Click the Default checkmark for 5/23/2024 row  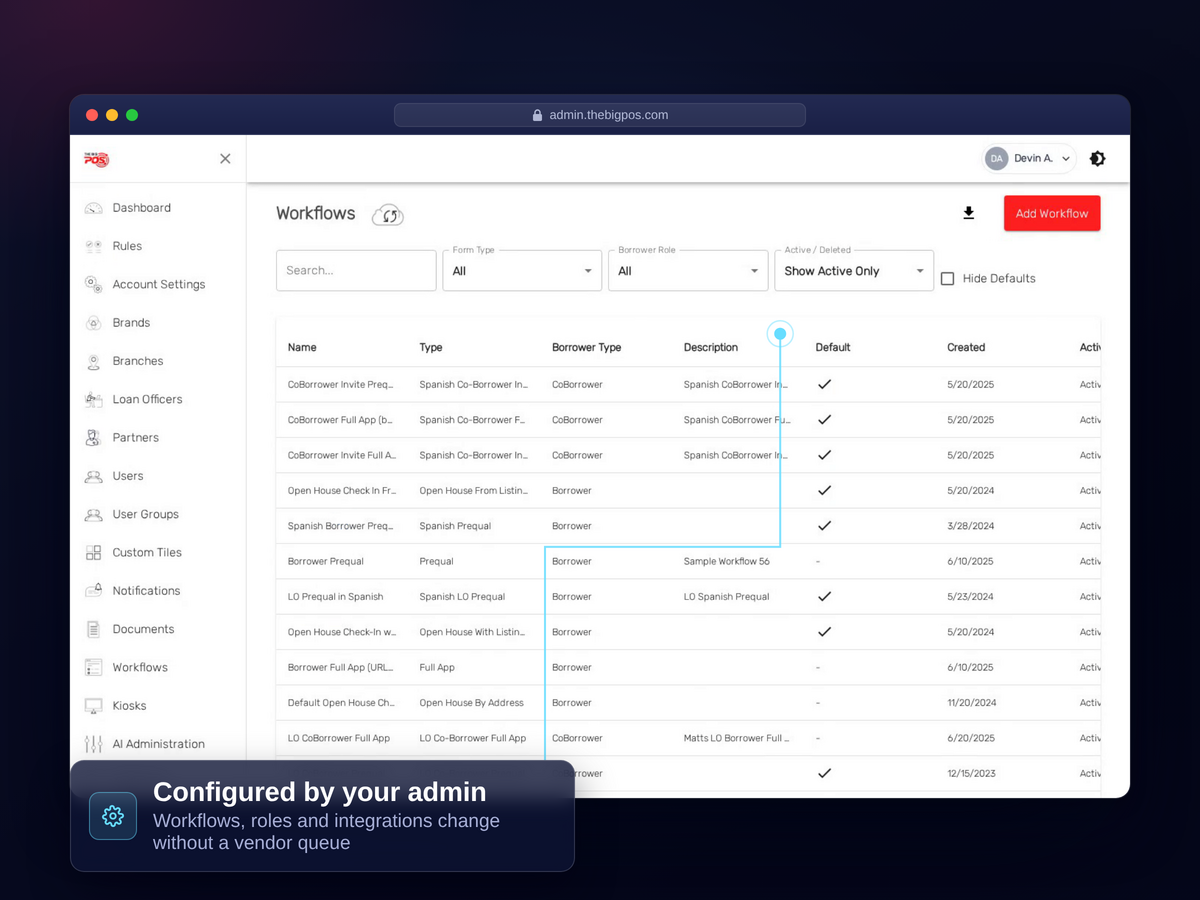(x=824, y=596)
